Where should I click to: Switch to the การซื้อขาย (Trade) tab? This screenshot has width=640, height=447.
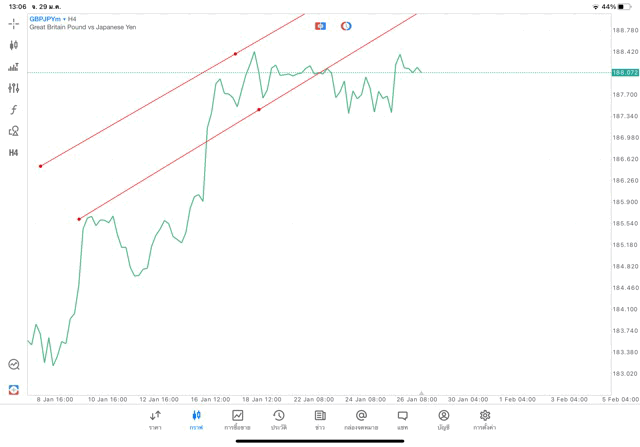[238, 420]
